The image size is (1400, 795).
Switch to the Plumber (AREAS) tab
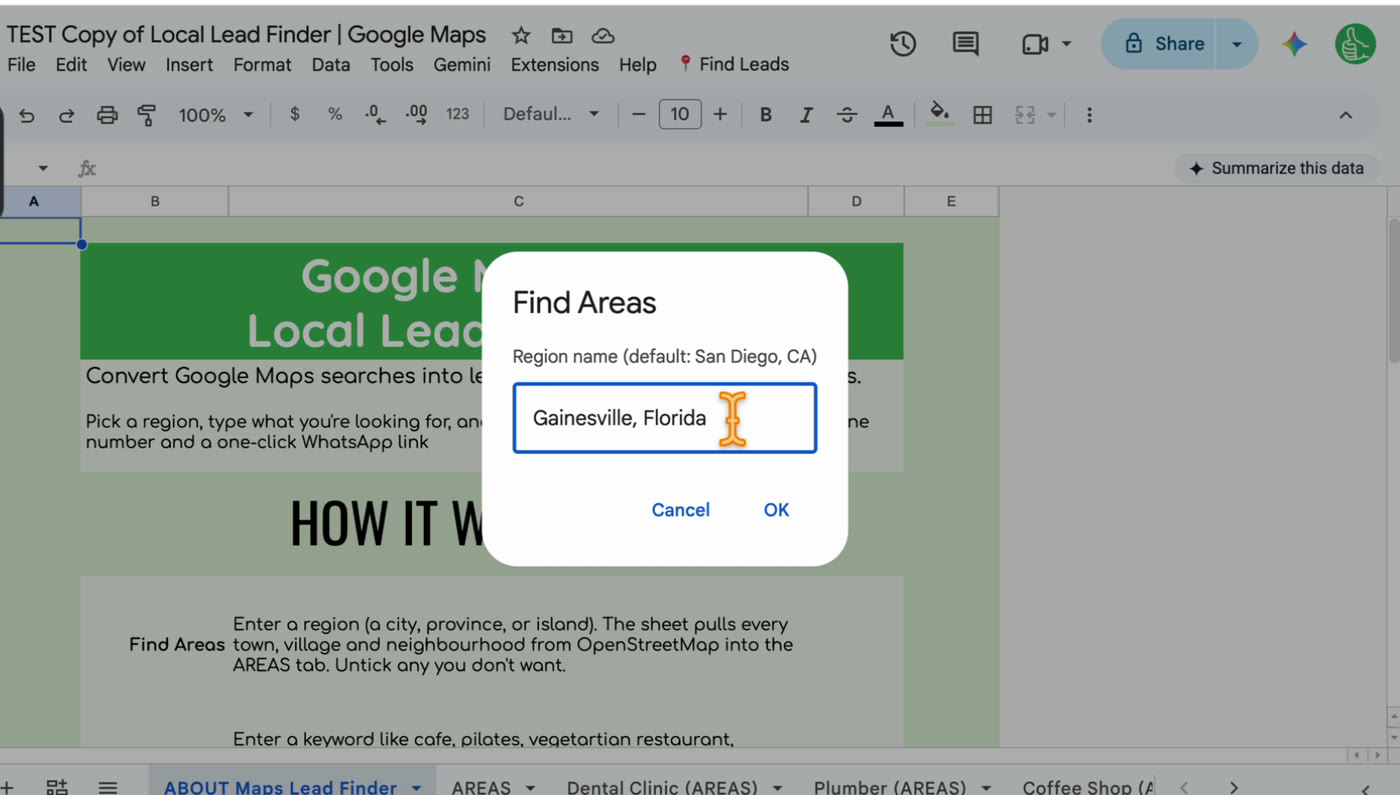click(x=890, y=787)
